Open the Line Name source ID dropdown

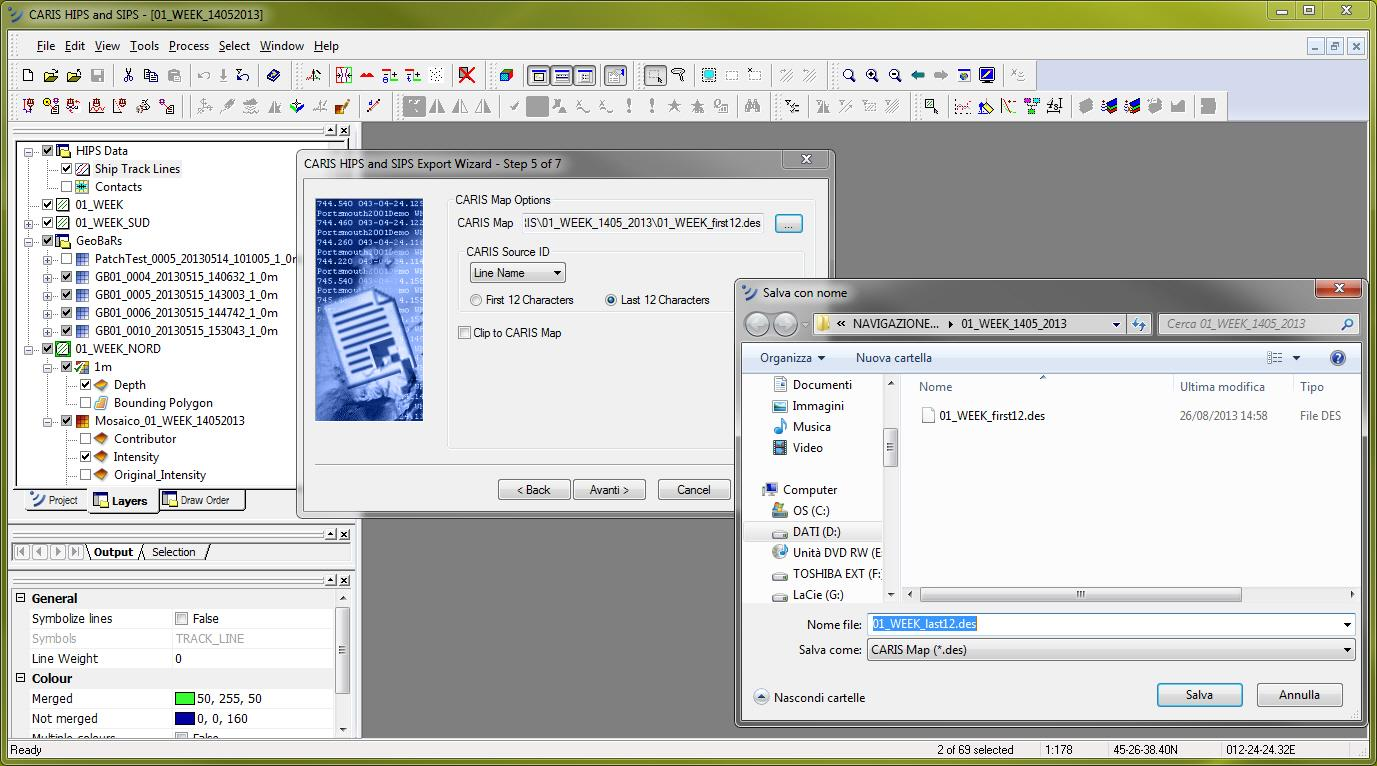click(518, 273)
